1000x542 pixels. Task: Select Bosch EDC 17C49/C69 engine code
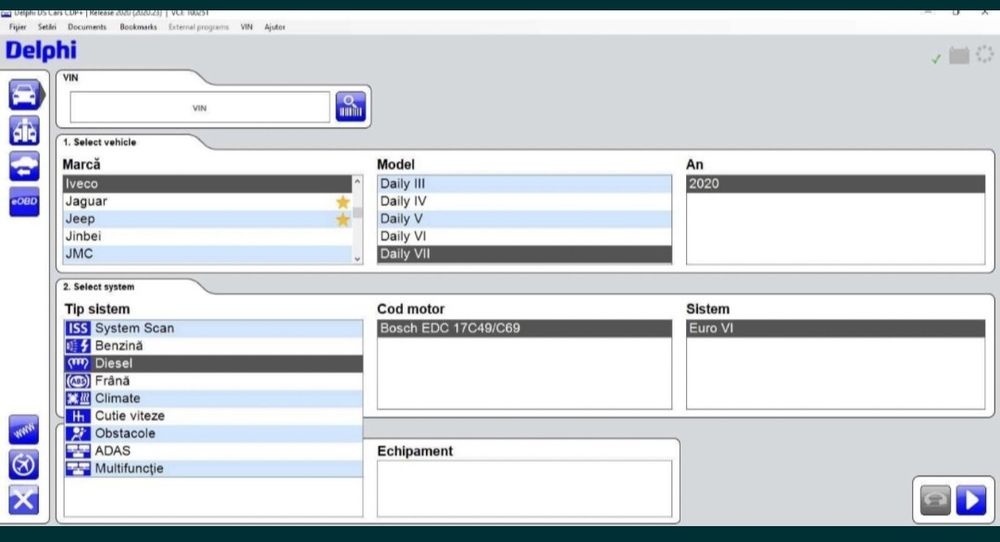(x=524, y=328)
